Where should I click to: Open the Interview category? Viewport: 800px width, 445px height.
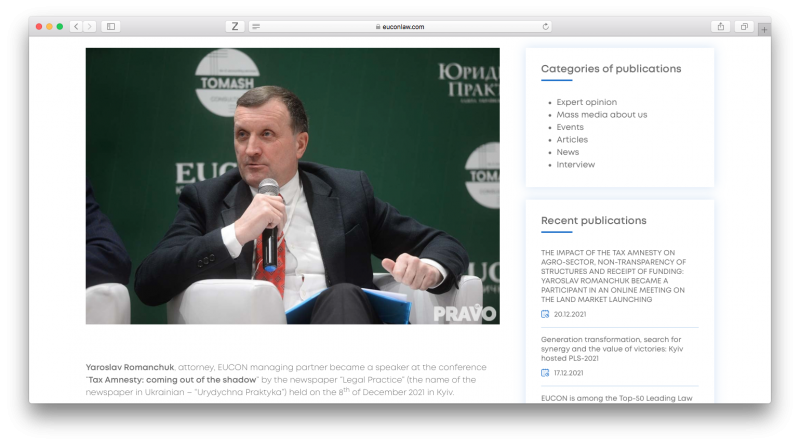coord(576,164)
